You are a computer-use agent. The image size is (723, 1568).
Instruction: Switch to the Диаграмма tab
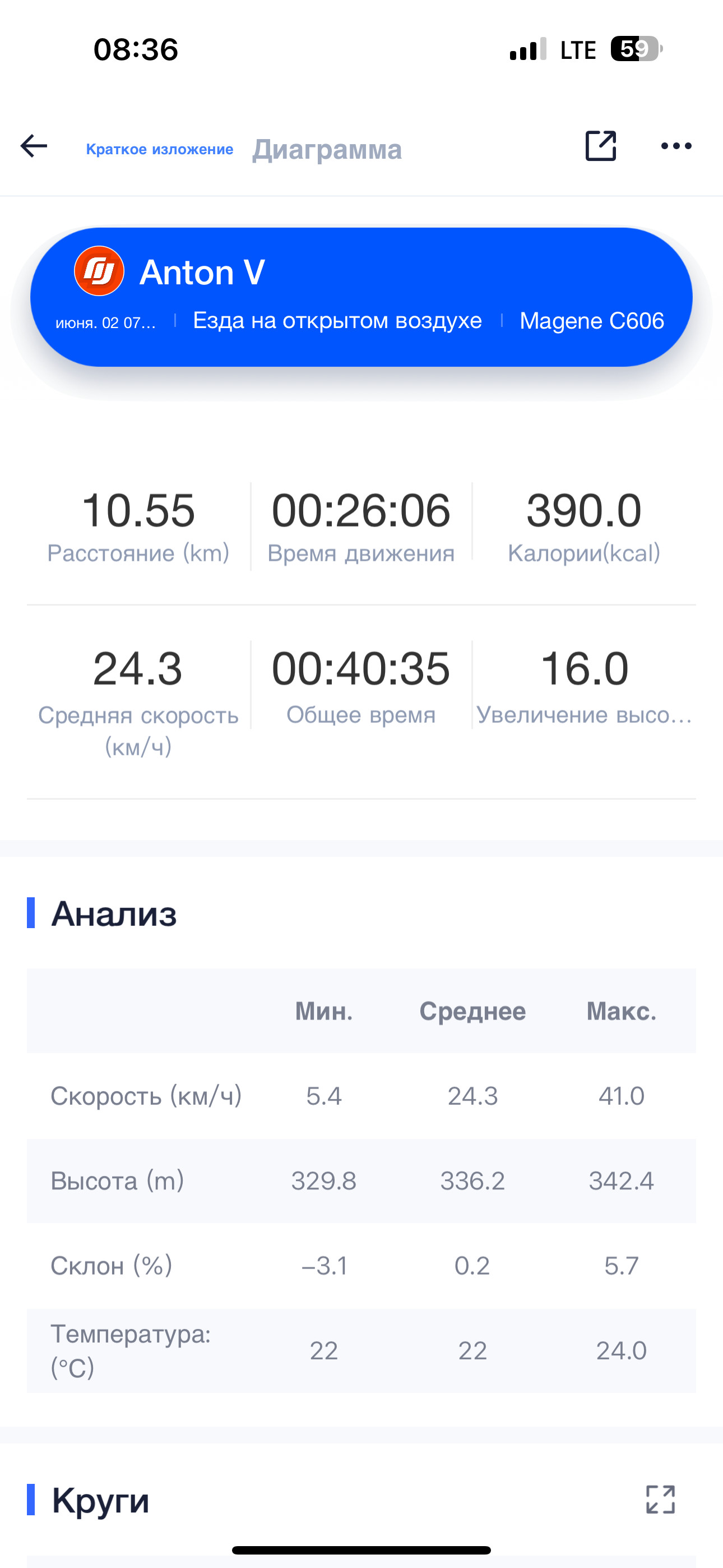click(327, 149)
